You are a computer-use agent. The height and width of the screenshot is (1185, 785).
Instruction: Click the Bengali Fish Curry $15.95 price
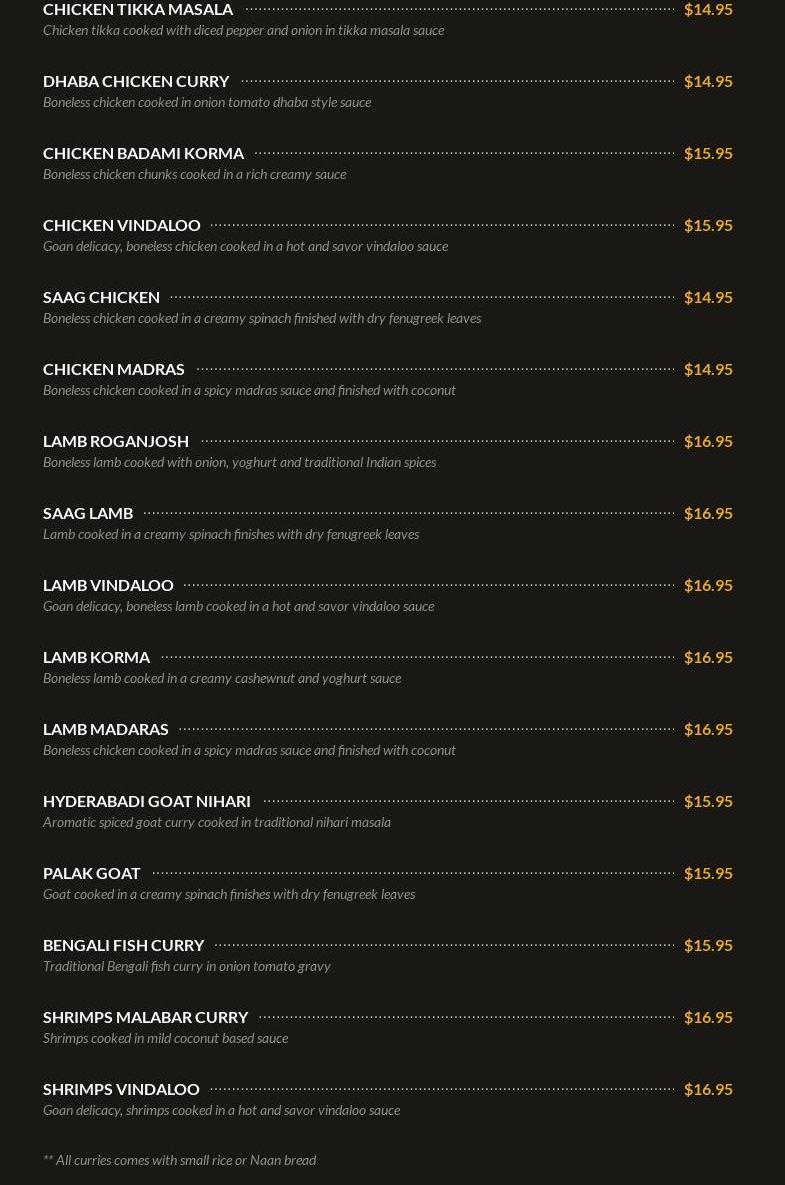(708, 945)
